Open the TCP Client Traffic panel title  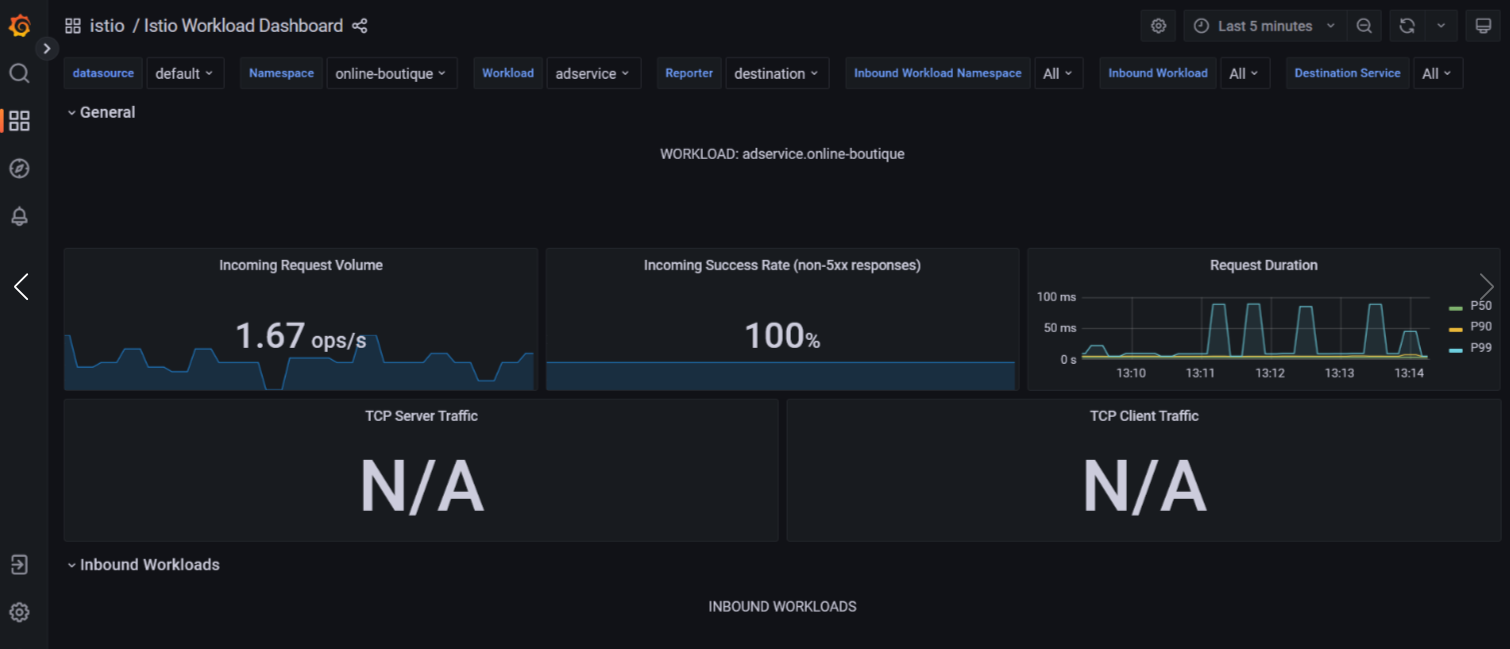1144,416
